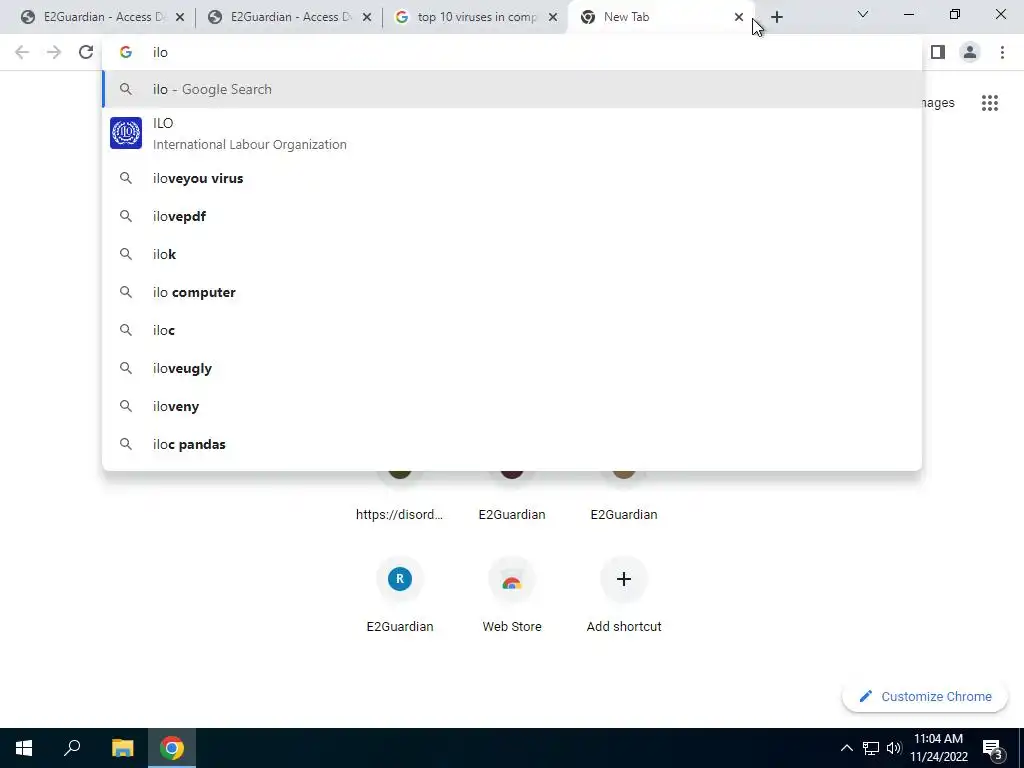
Task: Open the profile avatar menu
Action: coord(970,52)
